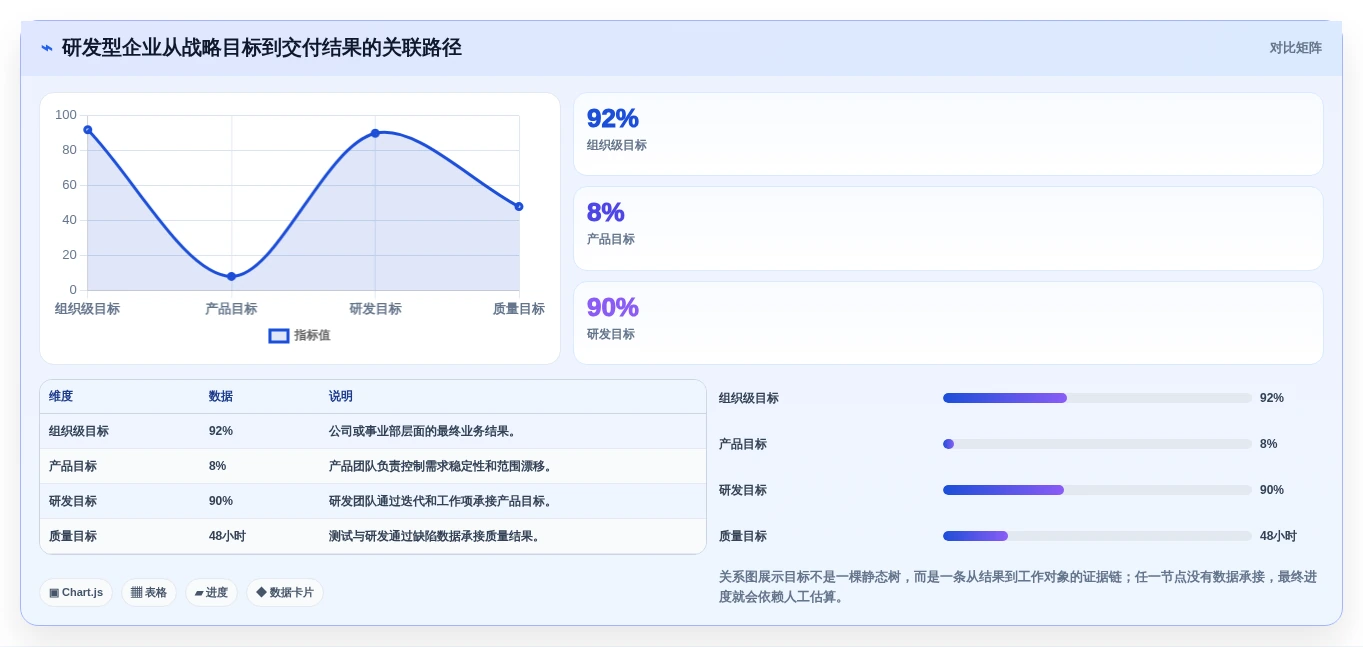Click the chart data point for 质量目标
This screenshot has width=1363, height=647.
pyautogui.click(x=519, y=206)
